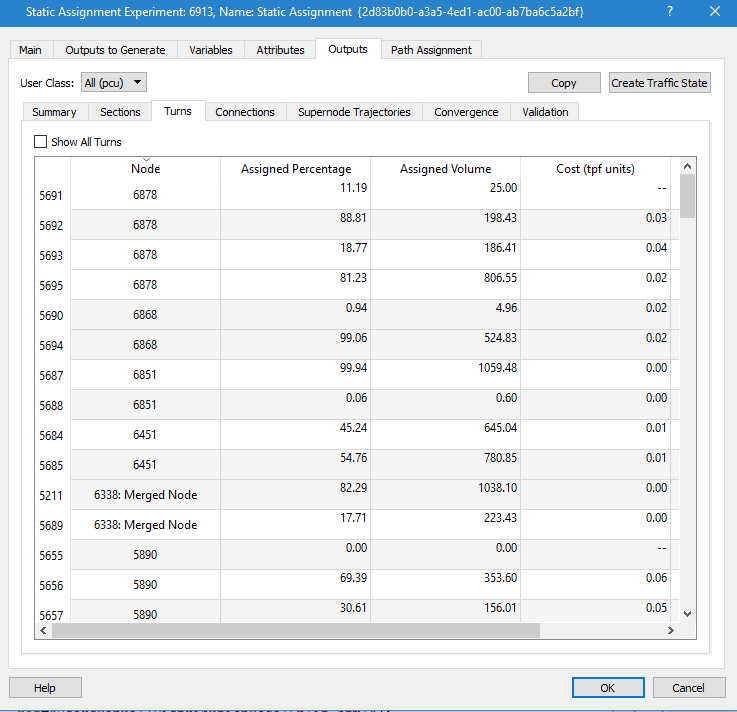Switch to the Variables tab
Screen dimensions: 737x712
point(211,50)
